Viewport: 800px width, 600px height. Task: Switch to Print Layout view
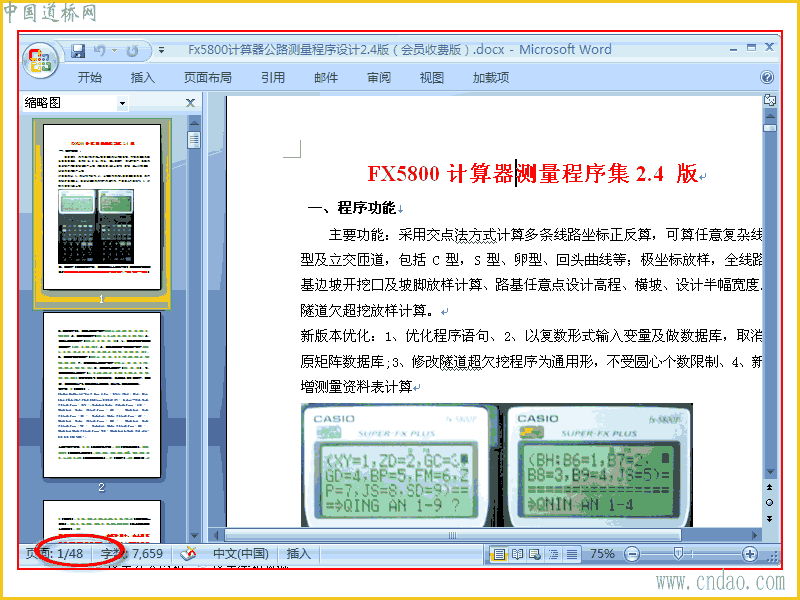(x=499, y=554)
